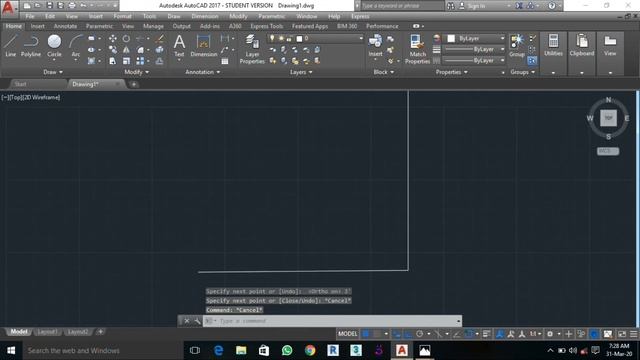Image resolution: width=640 pixels, height=360 pixels.
Task: Select the Line drawing tool
Action: point(10,46)
